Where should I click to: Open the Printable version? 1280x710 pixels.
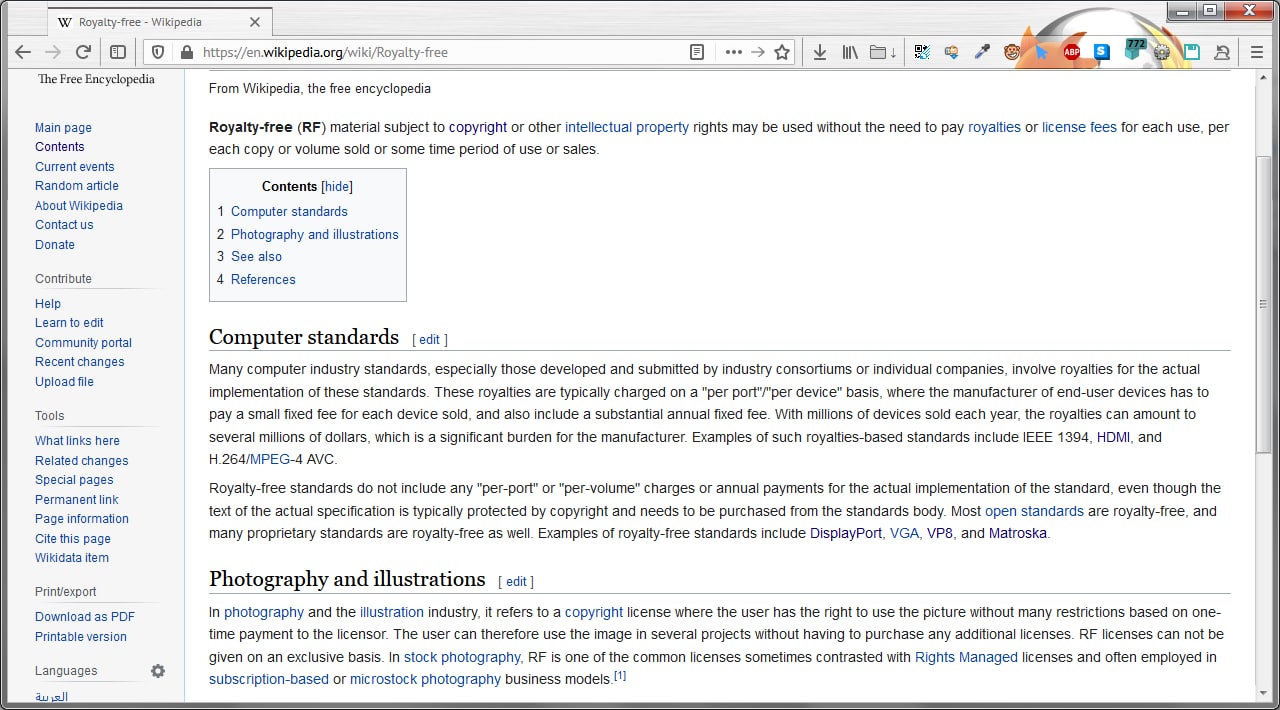(x=81, y=637)
